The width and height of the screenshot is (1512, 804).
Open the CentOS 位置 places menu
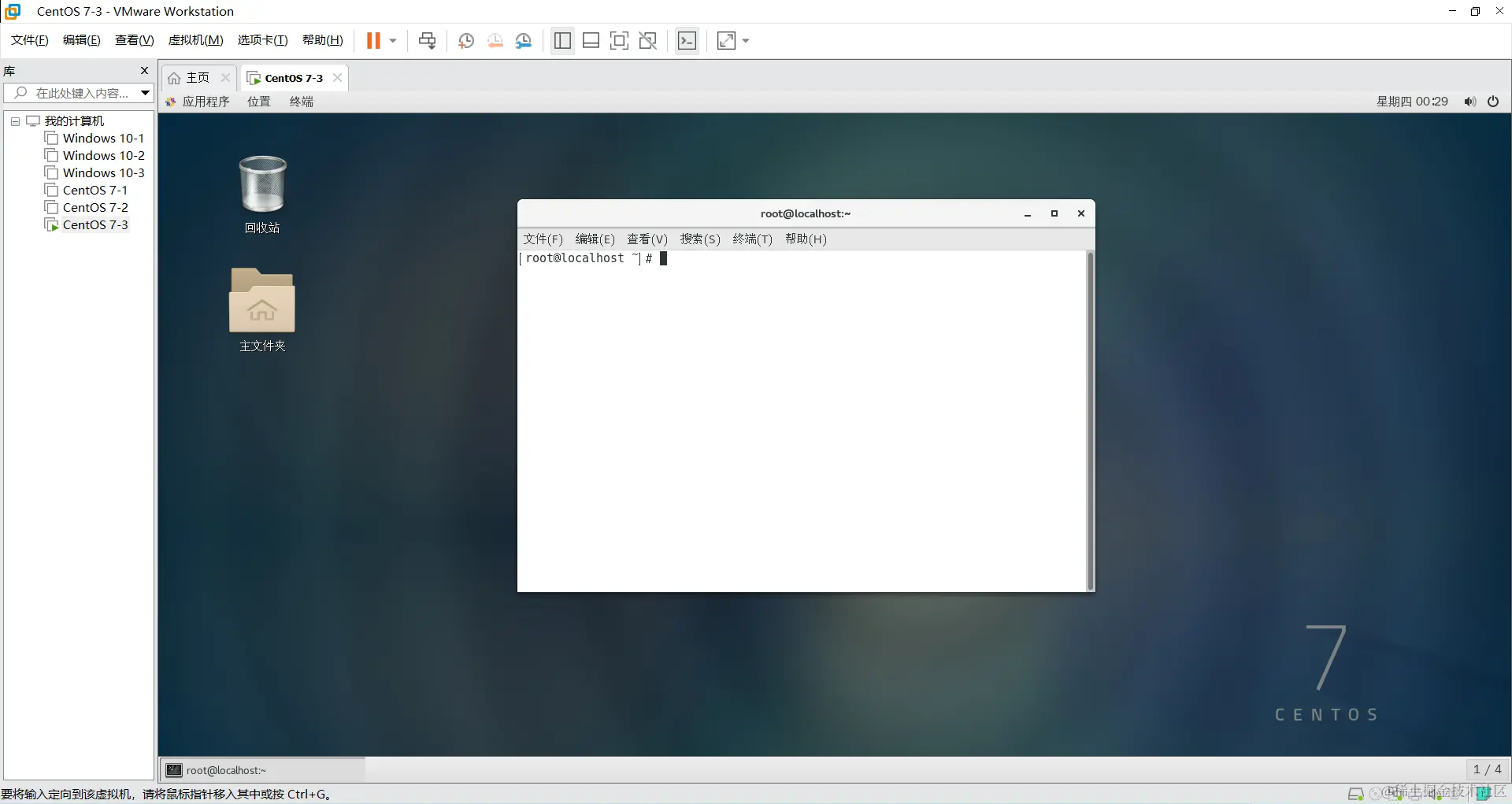tap(259, 102)
